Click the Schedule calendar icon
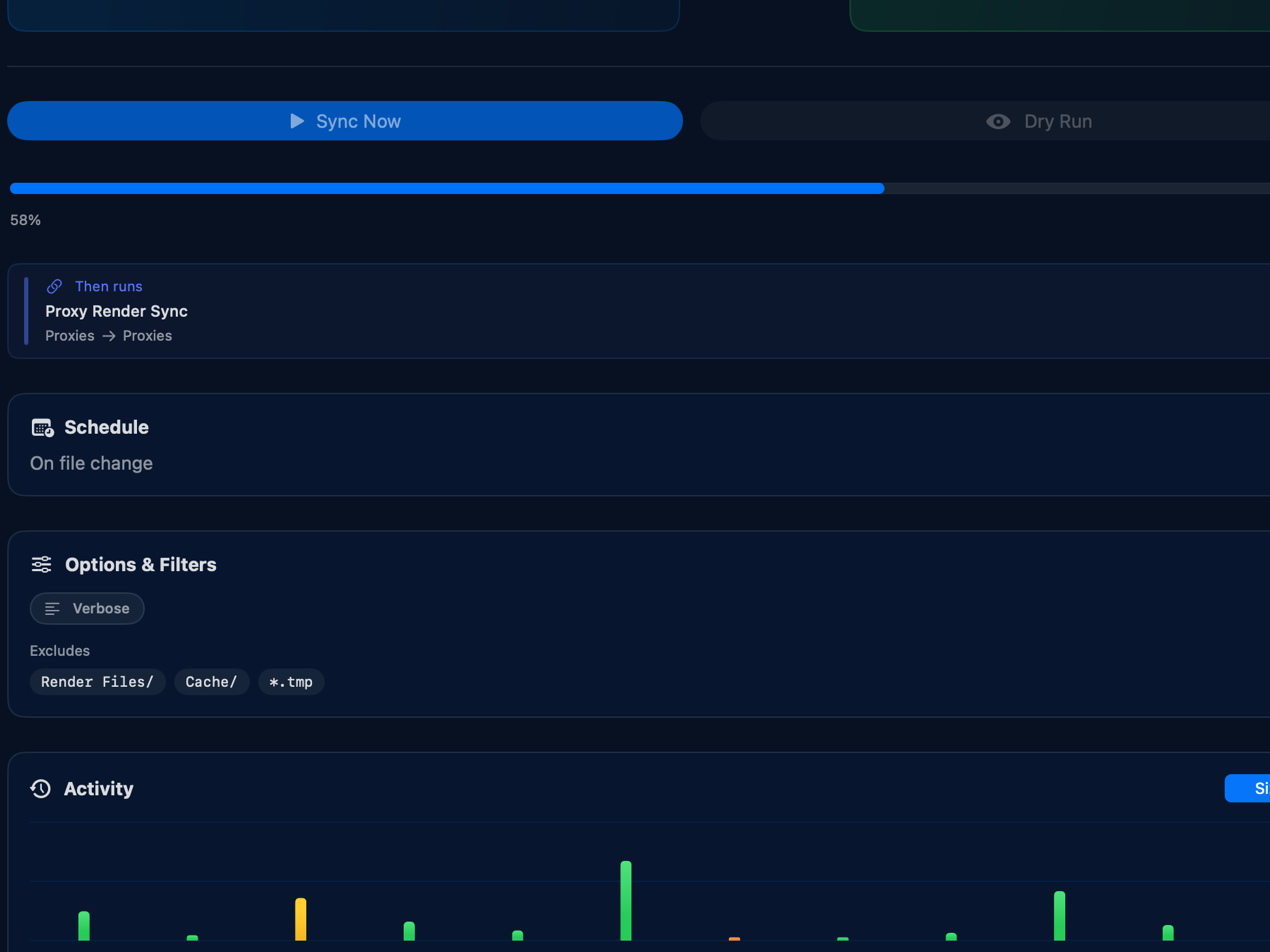The image size is (1270, 952). tap(43, 427)
